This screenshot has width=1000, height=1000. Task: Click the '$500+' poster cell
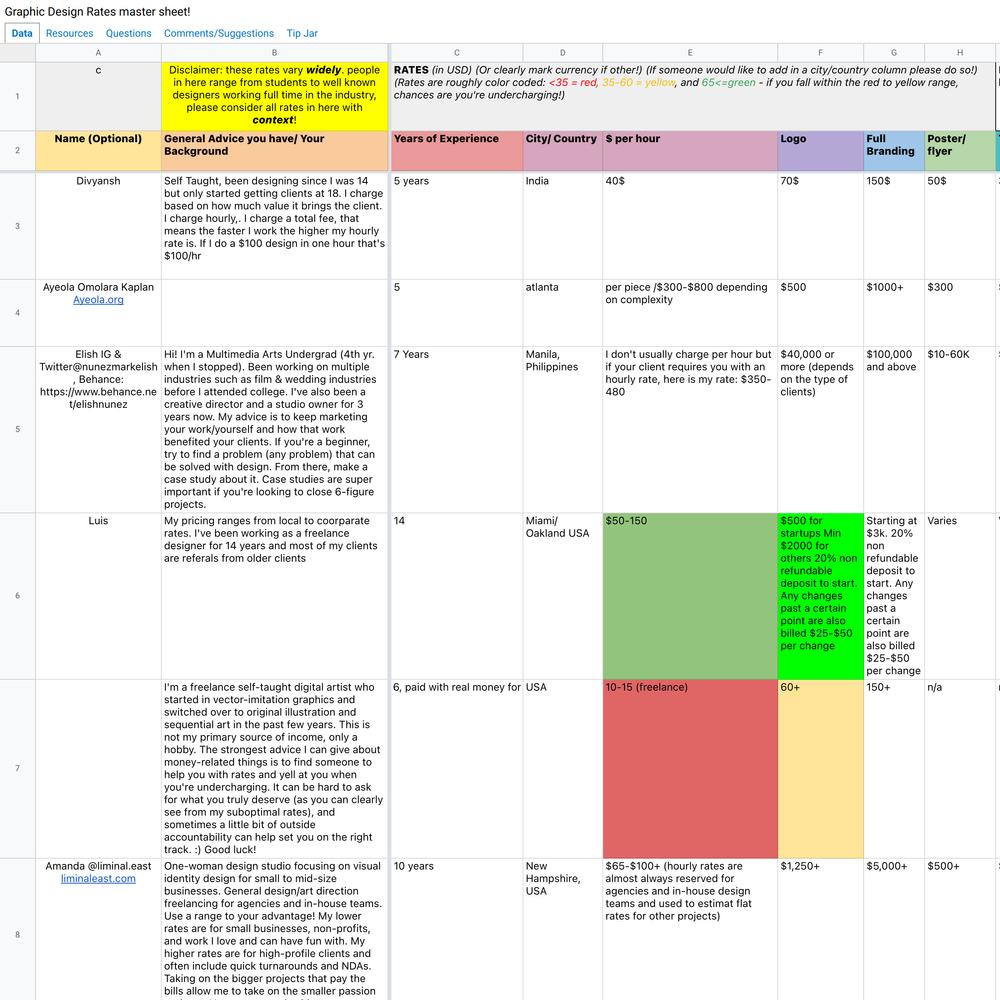pyautogui.click(x=960, y=929)
